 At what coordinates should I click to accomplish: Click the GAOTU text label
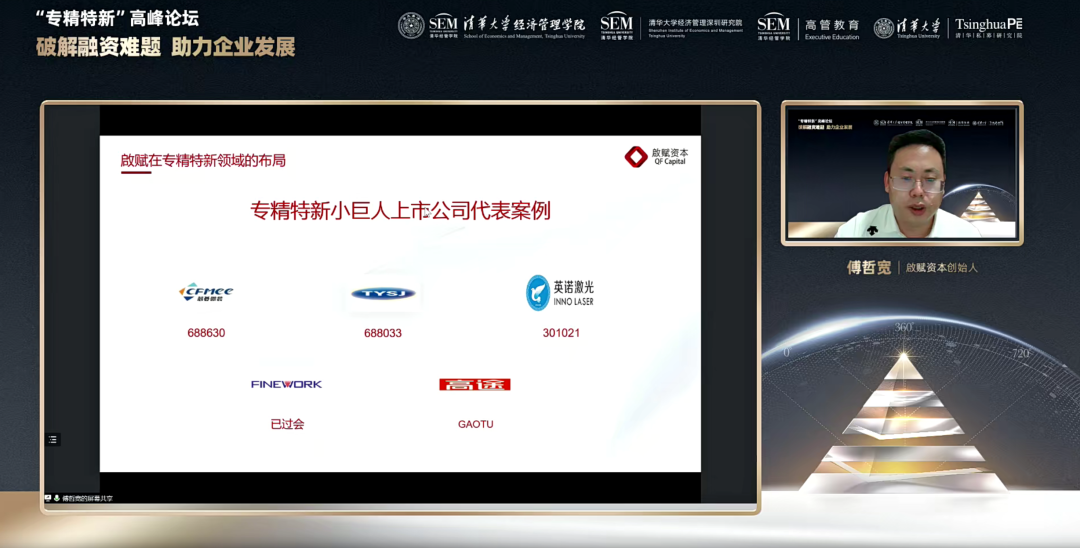pyautogui.click(x=475, y=424)
